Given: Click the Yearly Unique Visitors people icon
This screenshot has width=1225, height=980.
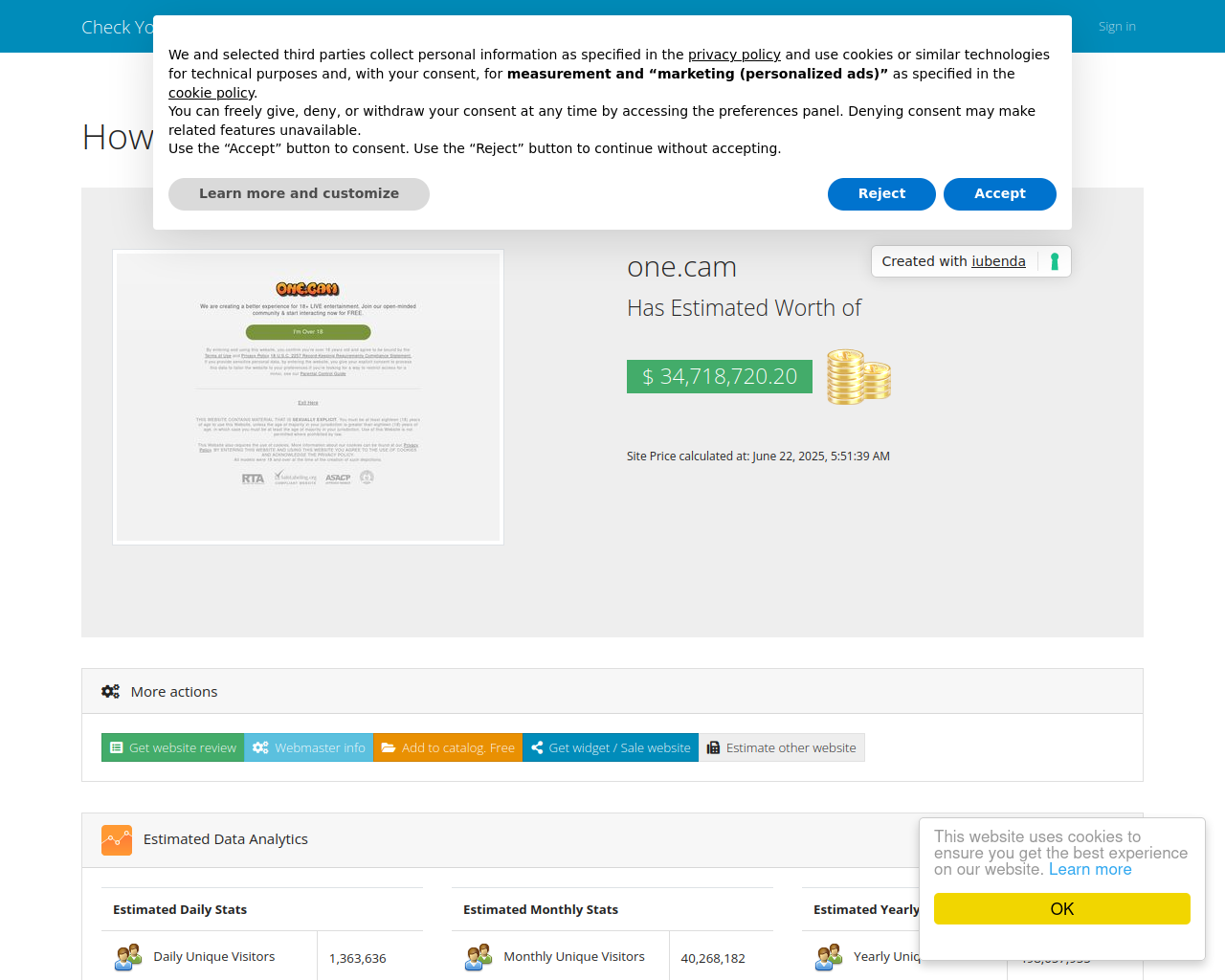Looking at the screenshot, I should (829, 957).
